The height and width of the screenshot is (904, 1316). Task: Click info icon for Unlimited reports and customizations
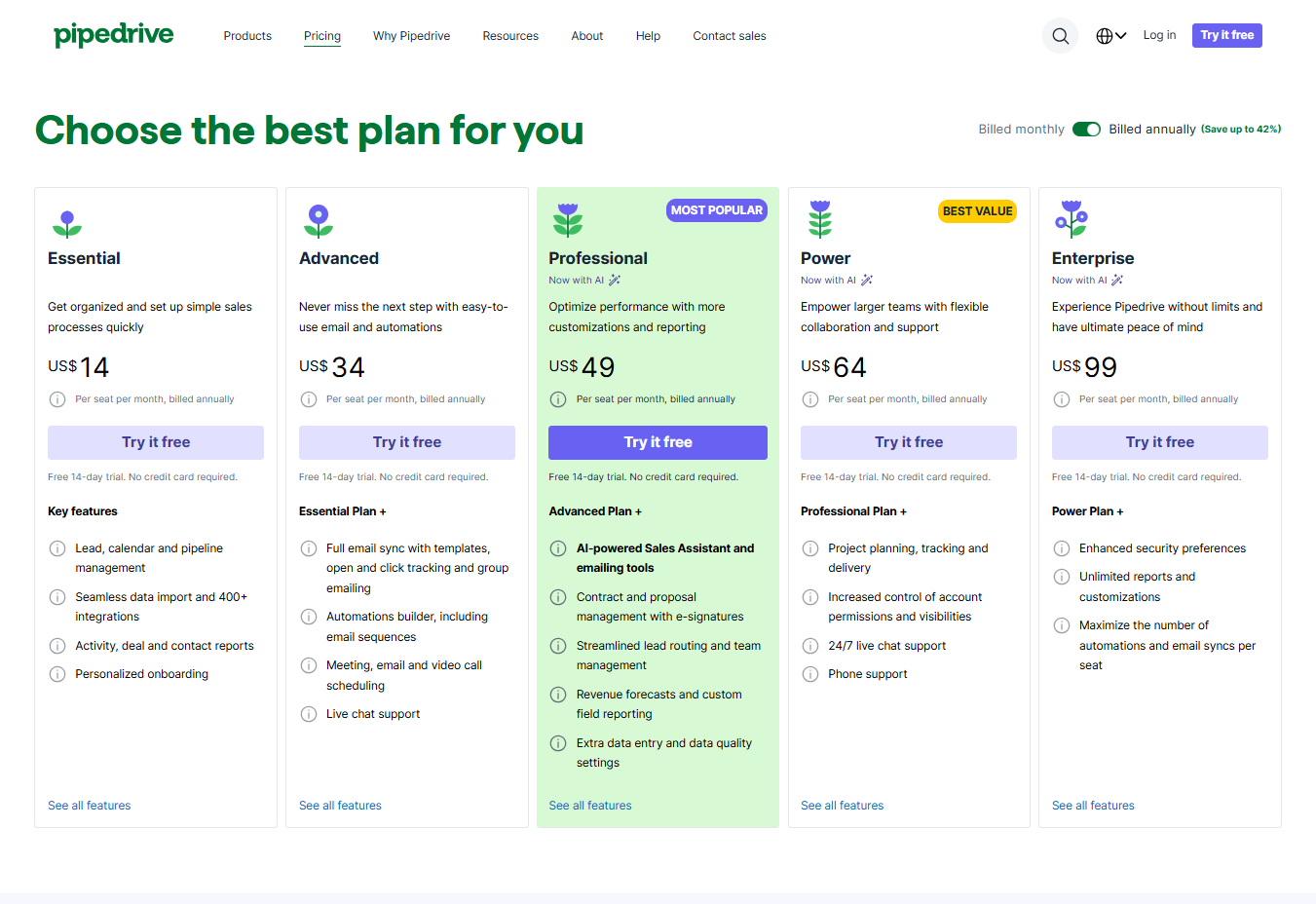(x=1062, y=577)
